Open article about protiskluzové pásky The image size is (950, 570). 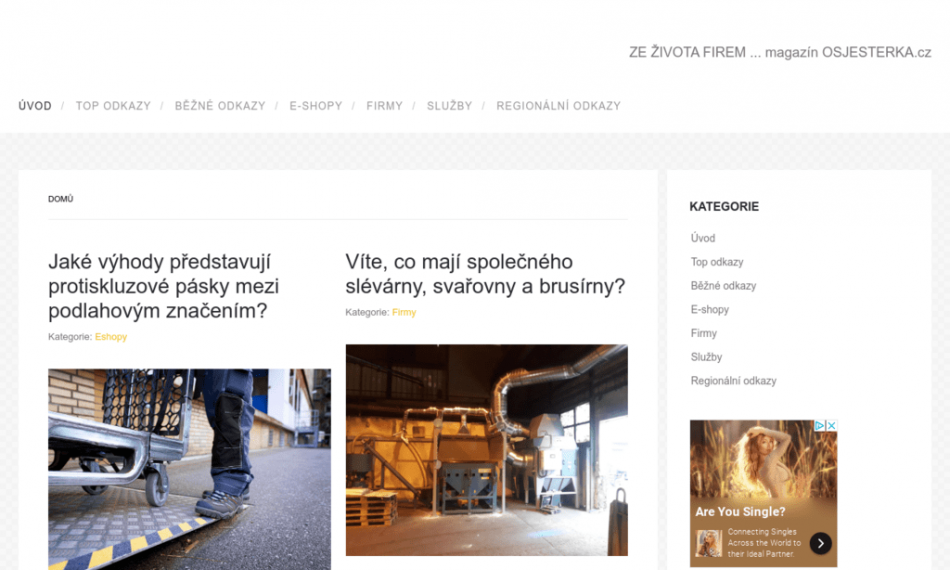(x=164, y=286)
